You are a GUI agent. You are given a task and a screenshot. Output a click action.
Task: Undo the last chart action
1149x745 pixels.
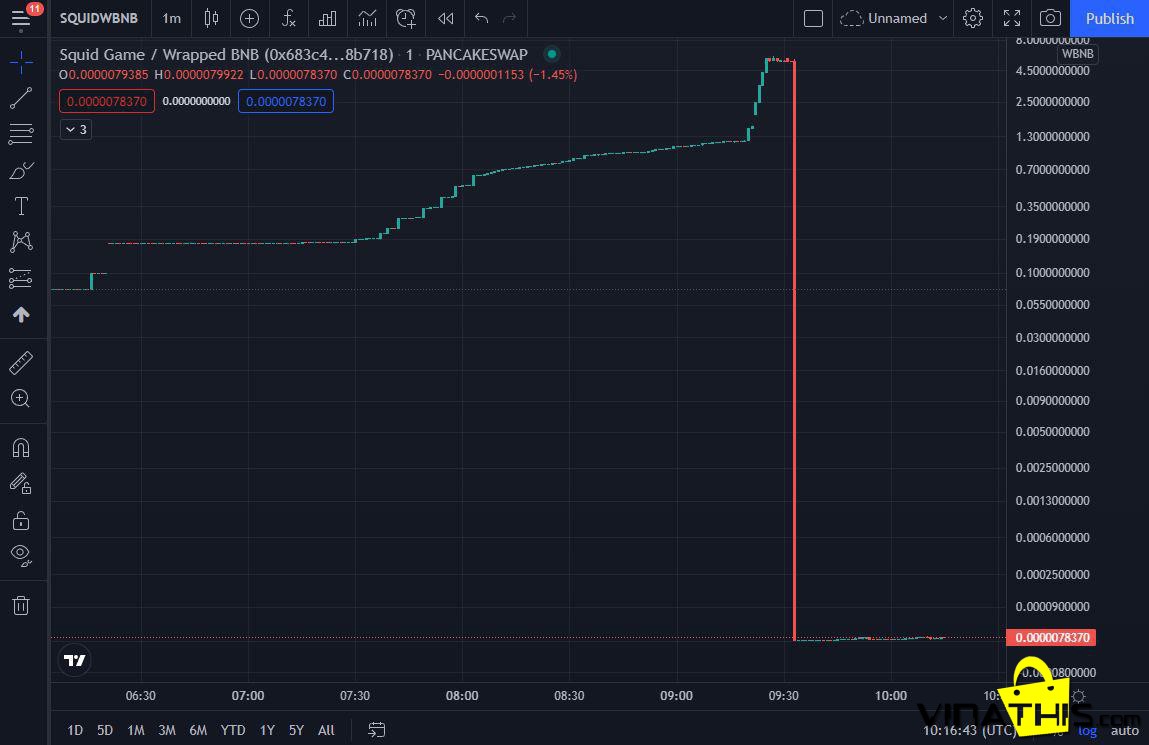[x=481, y=18]
